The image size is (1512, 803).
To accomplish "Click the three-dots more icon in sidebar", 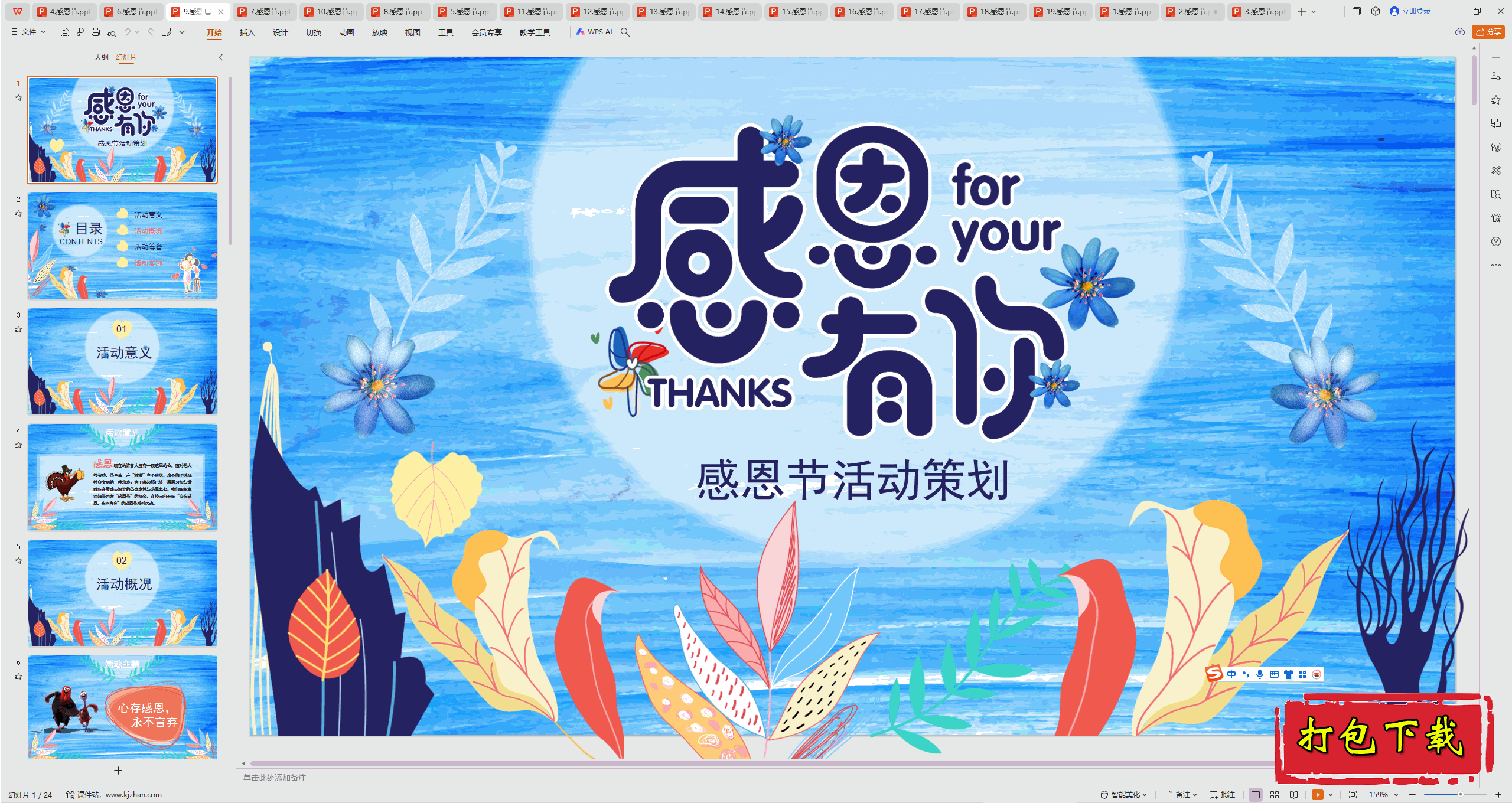I will (x=1496, y=265).
